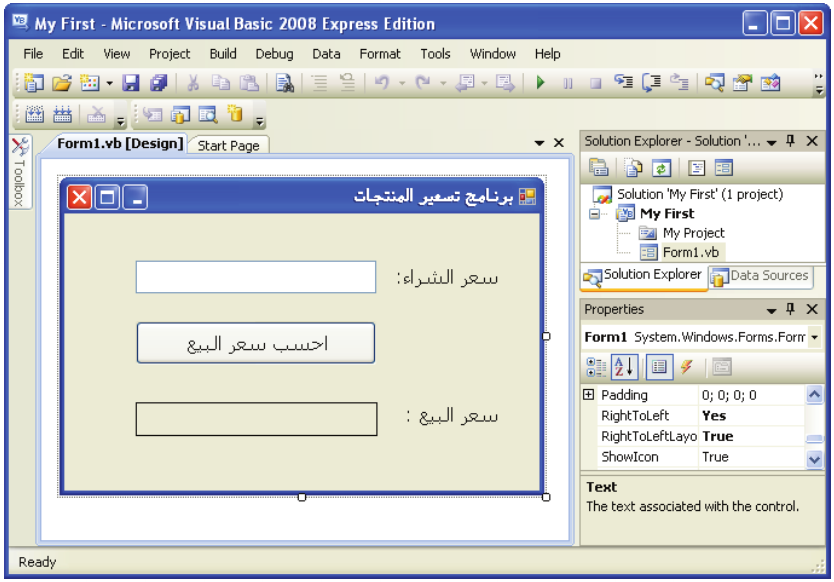The image size is (834, 582).
Task: Click the Redo arrow icon
Action: click(x=422, y=82)
